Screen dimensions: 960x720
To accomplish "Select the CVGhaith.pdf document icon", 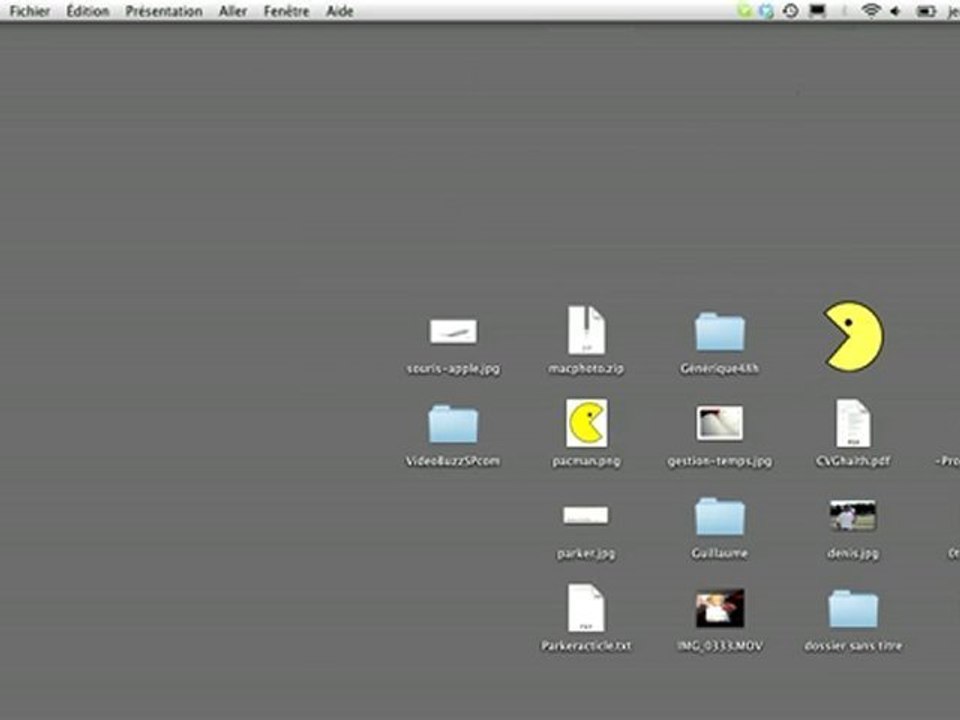I will coord(853,423).
